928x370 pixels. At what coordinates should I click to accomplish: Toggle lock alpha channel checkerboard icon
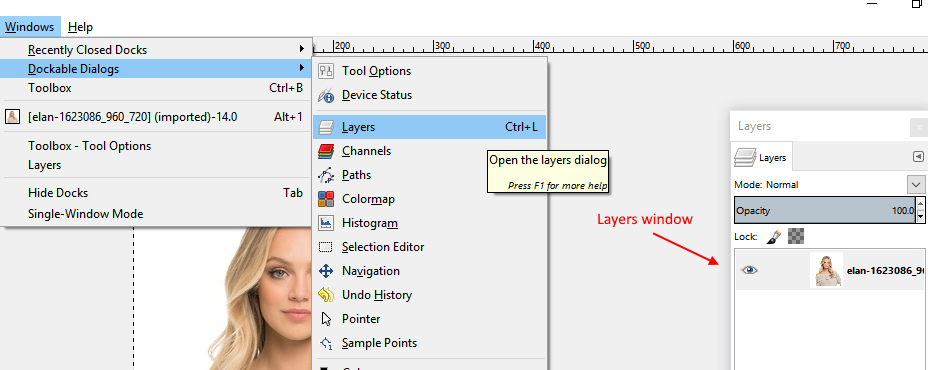(x=796, y=237)
